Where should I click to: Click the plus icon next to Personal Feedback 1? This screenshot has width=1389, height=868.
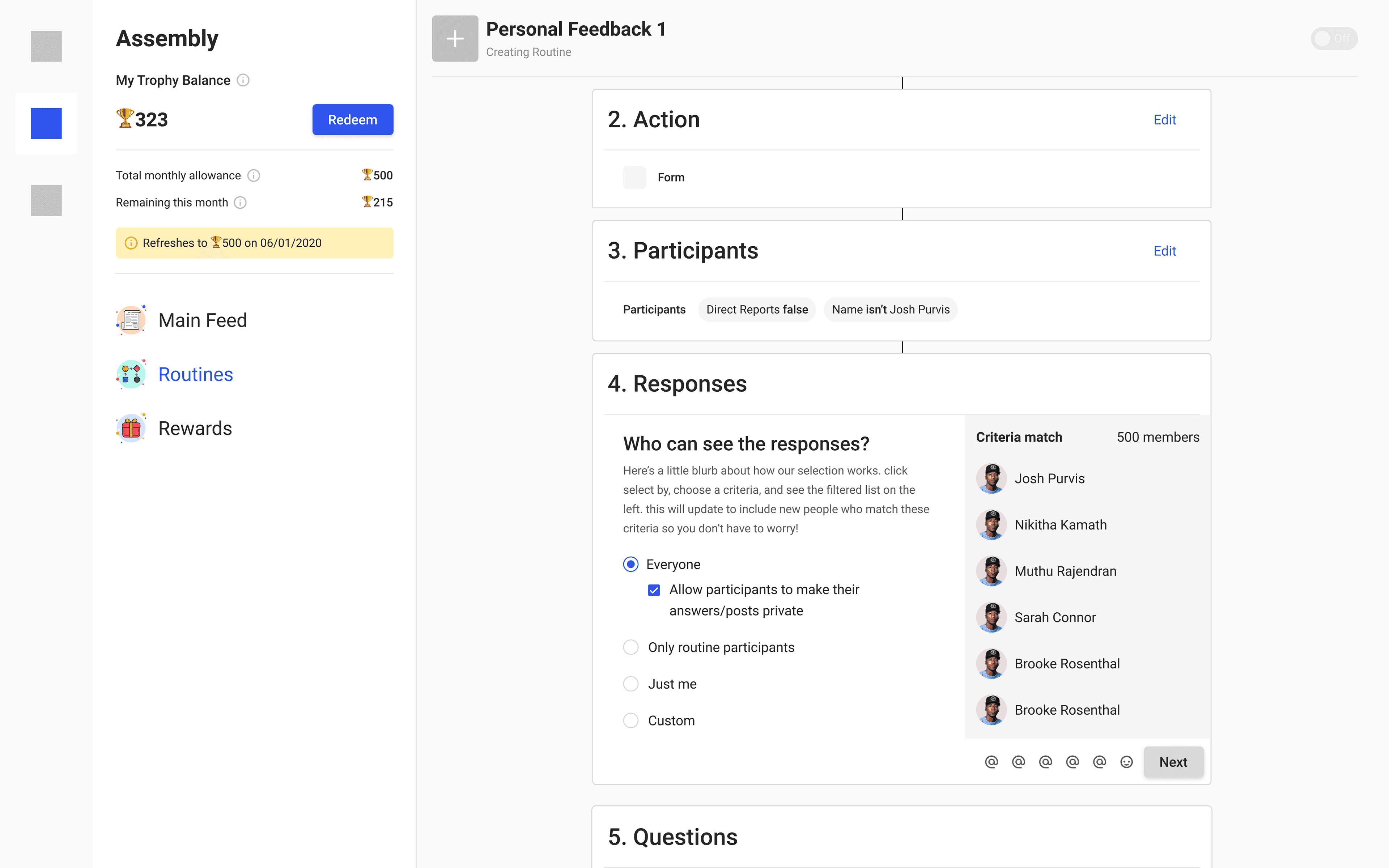[455, 38]
